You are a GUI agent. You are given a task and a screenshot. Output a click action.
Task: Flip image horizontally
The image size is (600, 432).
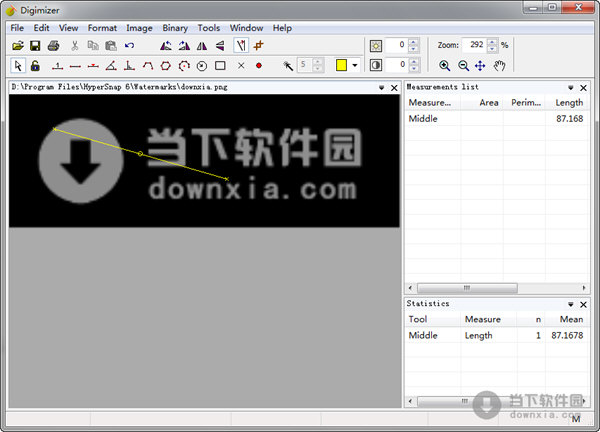202,46
